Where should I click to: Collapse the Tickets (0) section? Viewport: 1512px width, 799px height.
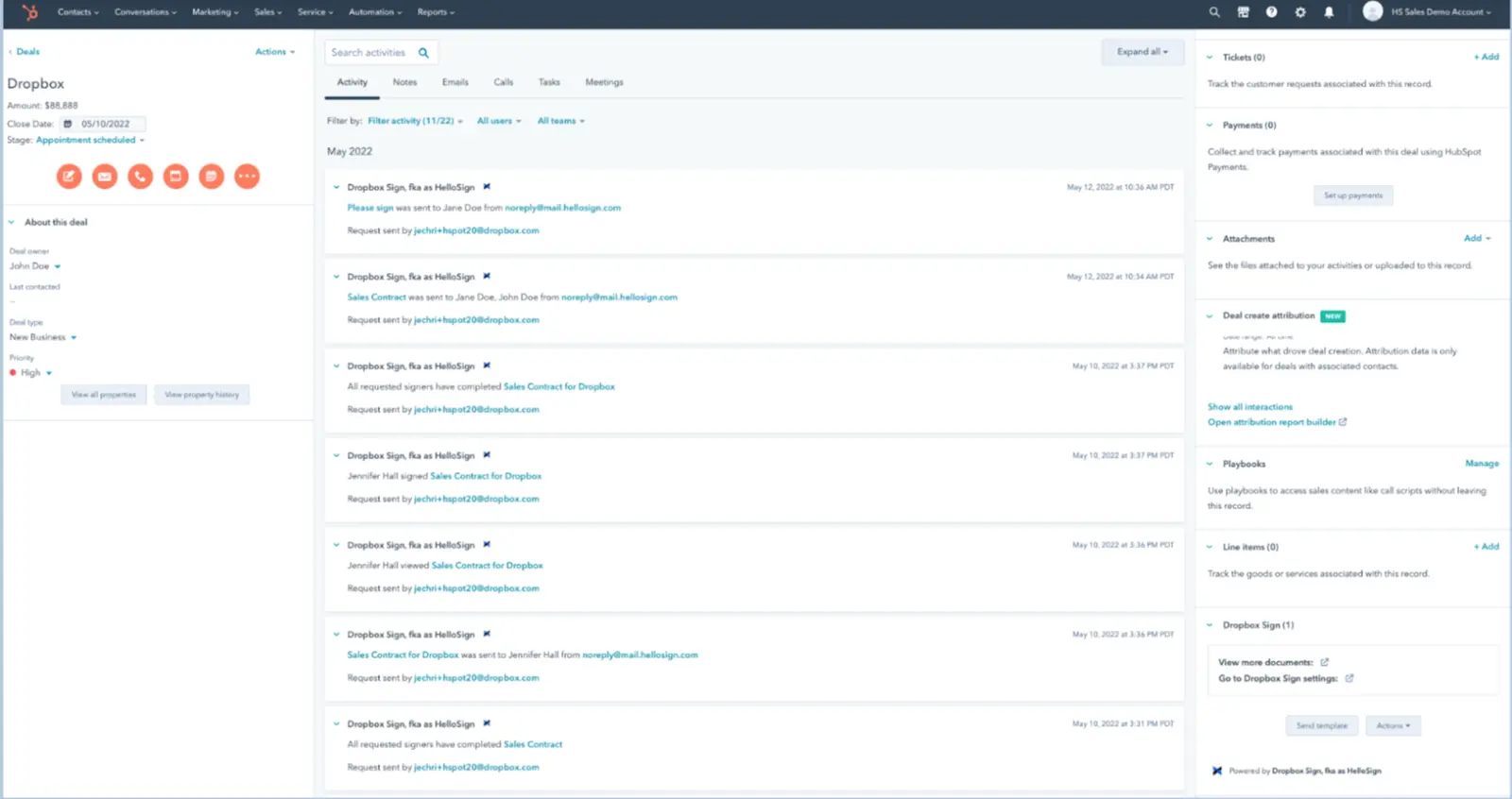[1210, 58]
